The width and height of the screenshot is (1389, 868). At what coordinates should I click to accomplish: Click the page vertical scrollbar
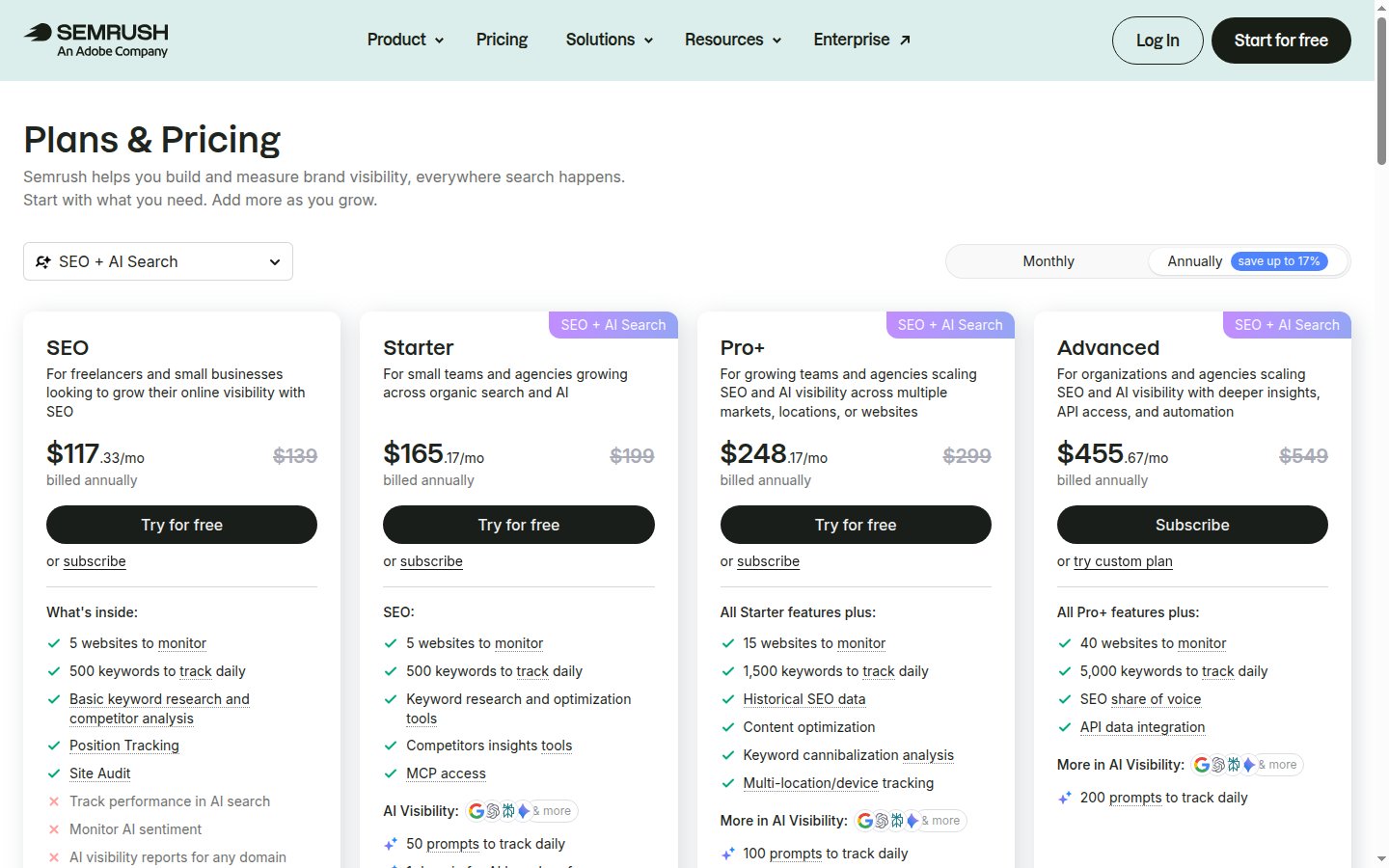coord(1381,92)
